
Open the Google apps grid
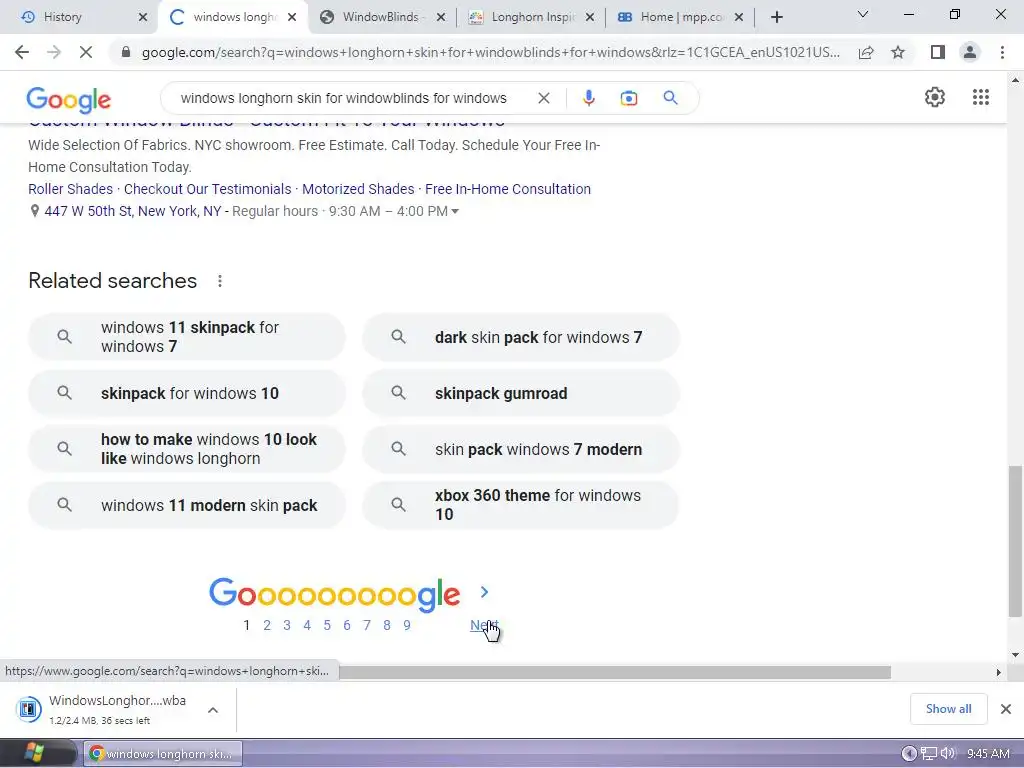pyautogui.click(x=981, y=97)
